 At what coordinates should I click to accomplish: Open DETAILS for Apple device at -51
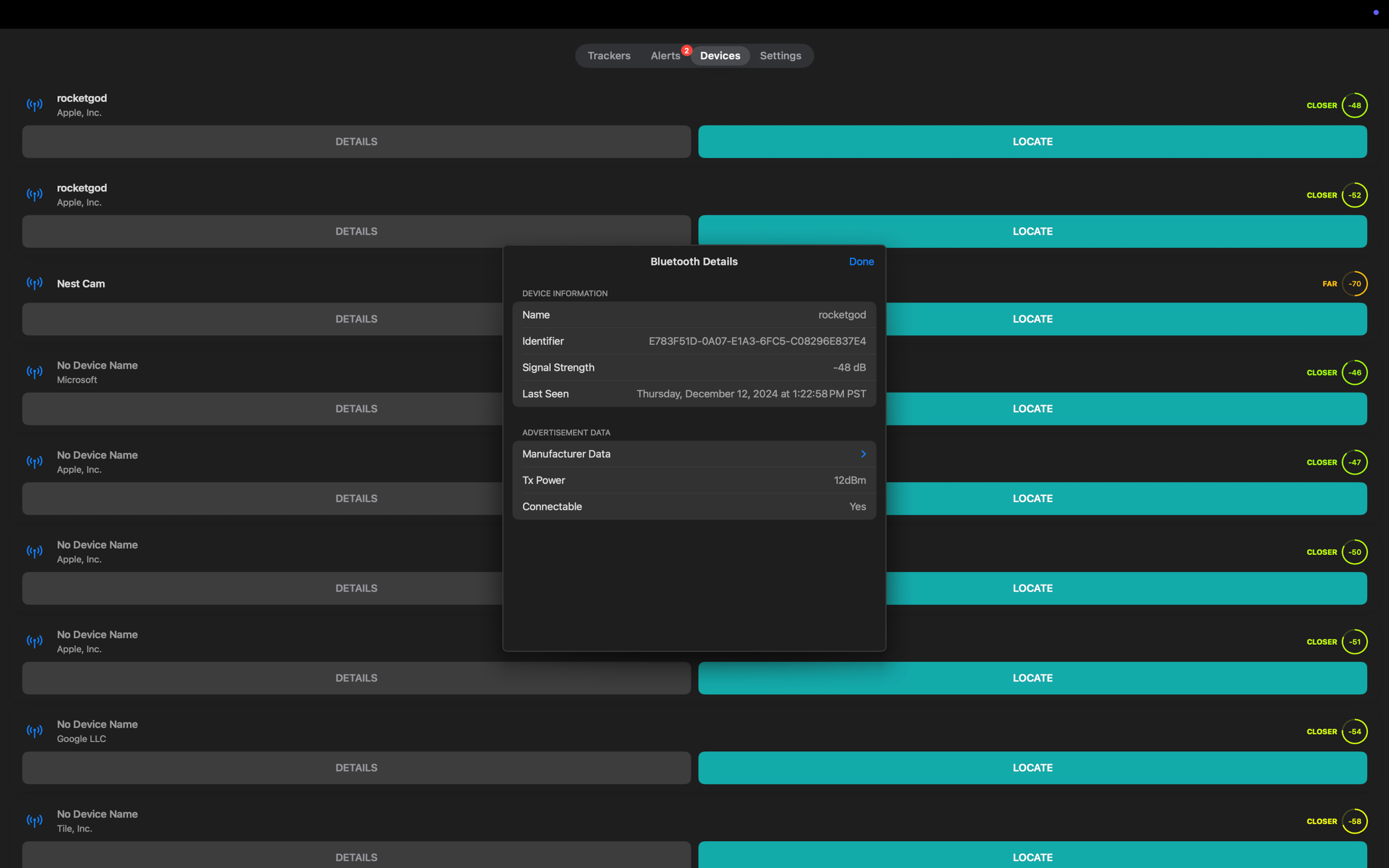pyautogui.click(x=356, y=678)
